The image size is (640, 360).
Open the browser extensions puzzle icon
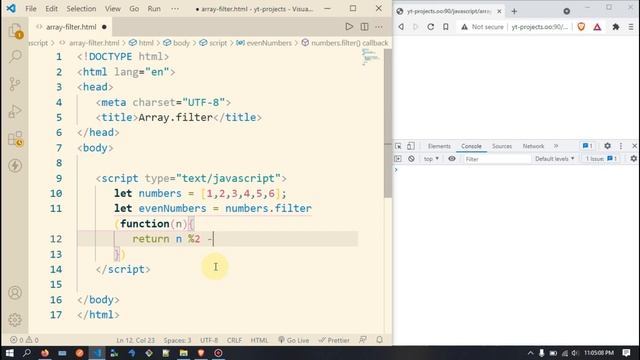point(616,27)
